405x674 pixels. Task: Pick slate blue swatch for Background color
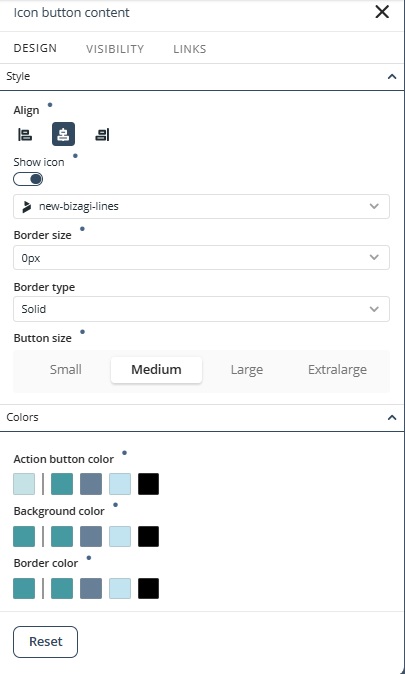pos(91,536)
